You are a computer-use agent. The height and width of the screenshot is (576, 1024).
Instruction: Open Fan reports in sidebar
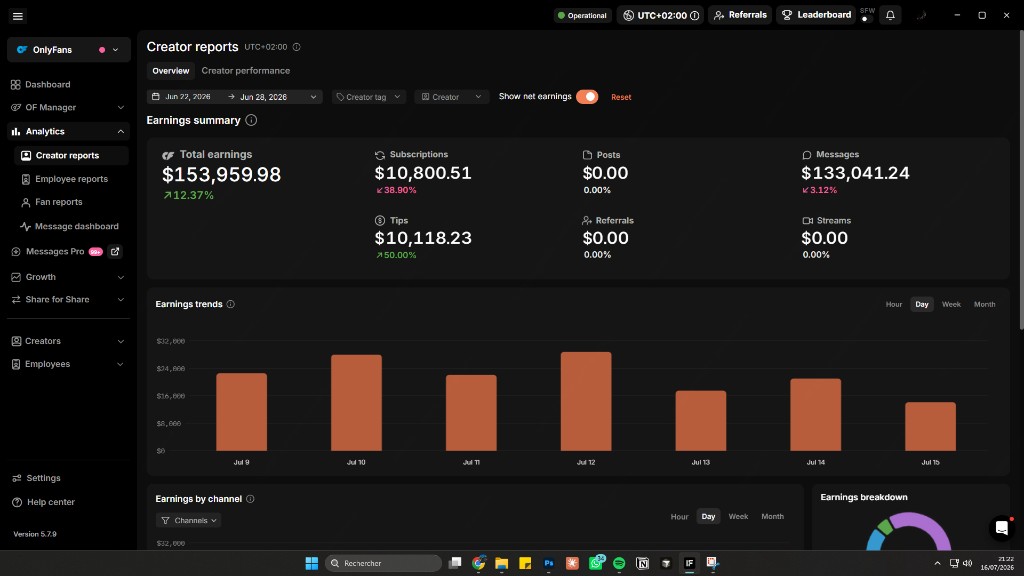[71, 202]
